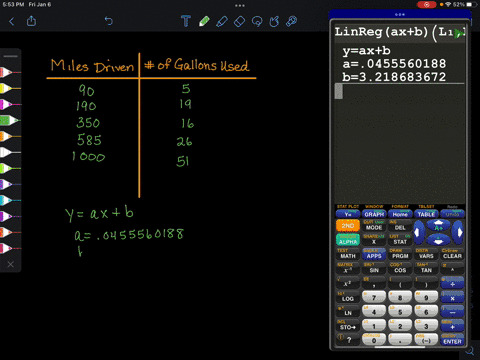Image resolution: width=480 pixels, height=360 pixels.
Task: Open the STAT menu key
Action: (400, 241)
